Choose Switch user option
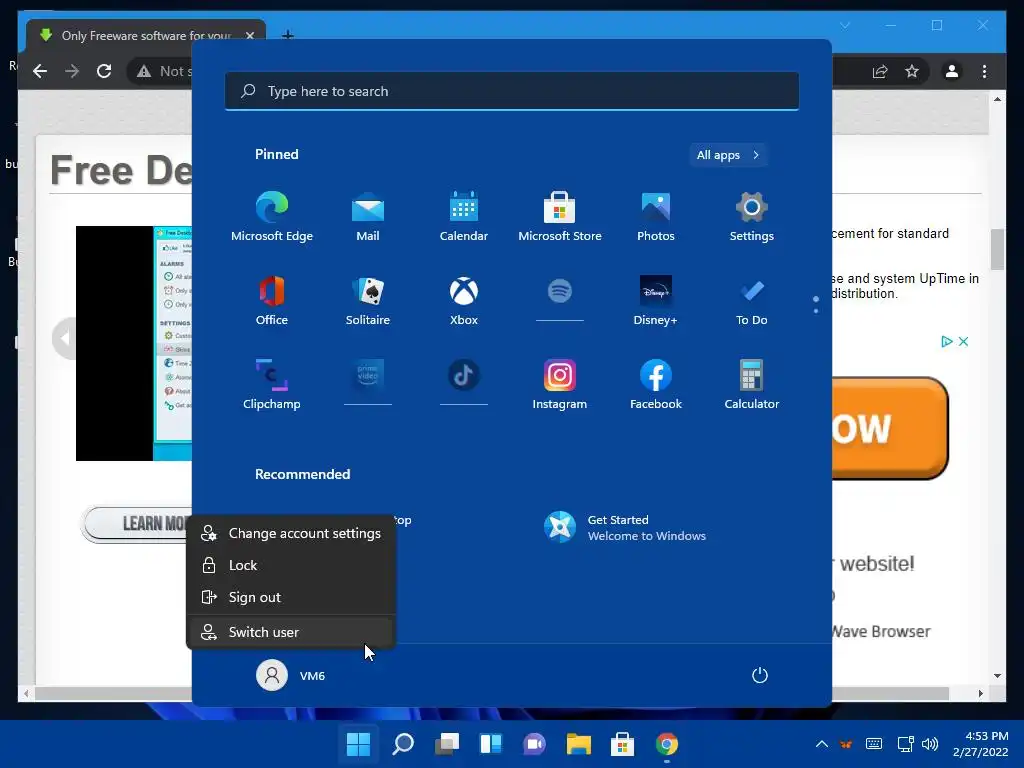Image resolution: width=1024 pixels, height=768 pixels. point(291,632)
